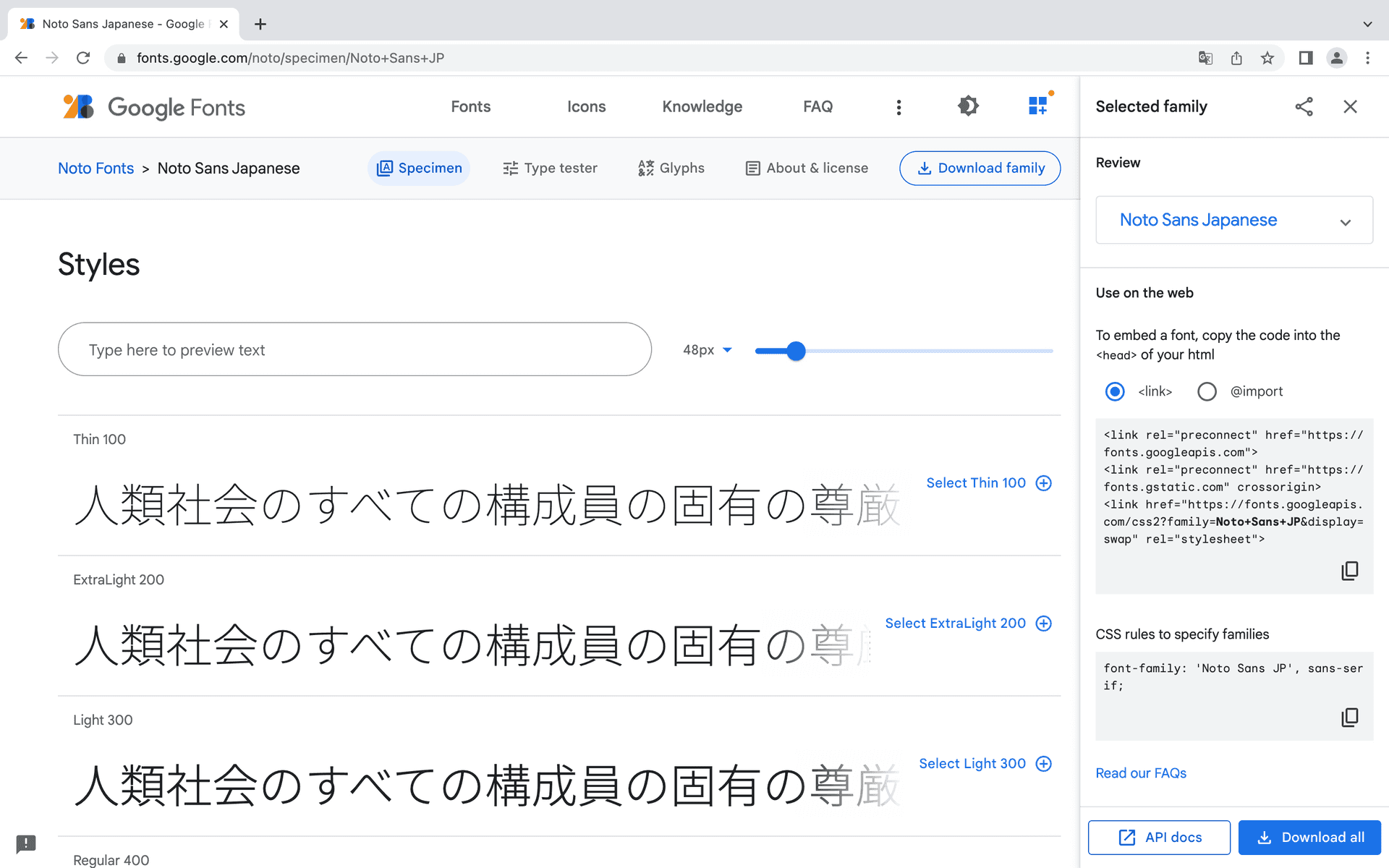Send feedback via exclamation icon

pyautogui.click(x=26, y=843)
